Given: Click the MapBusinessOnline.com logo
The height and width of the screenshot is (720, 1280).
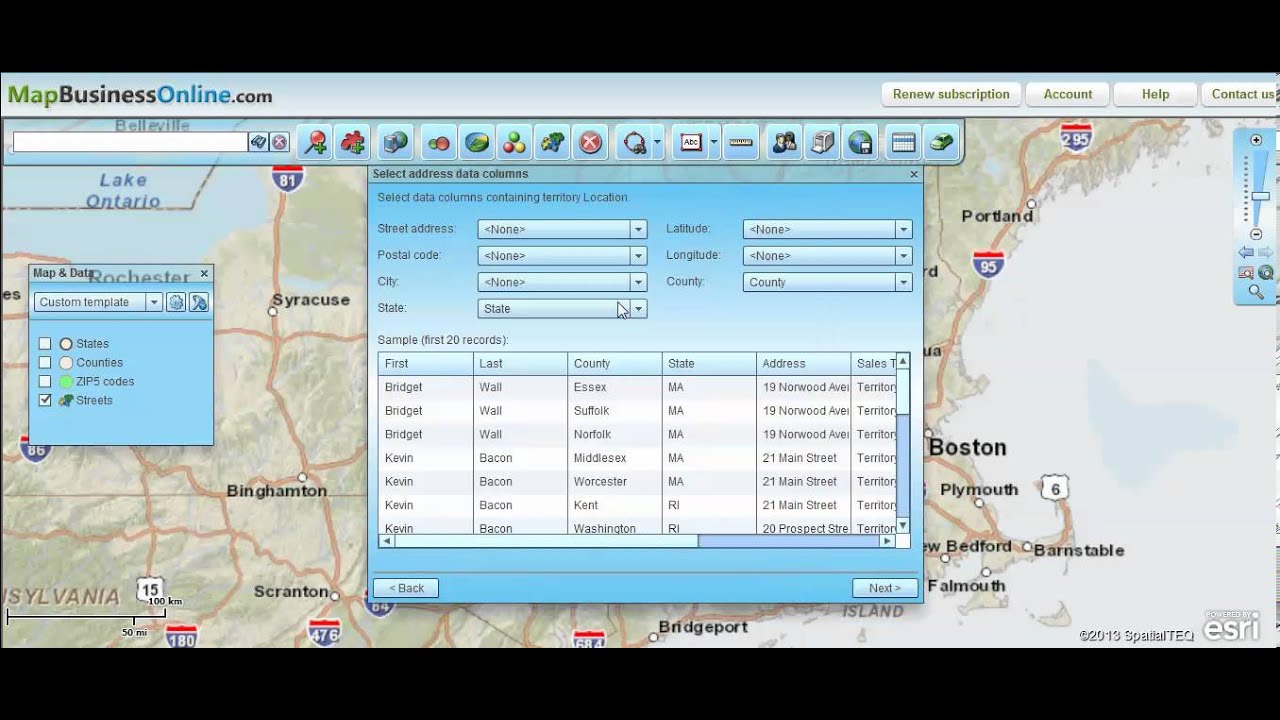Looking at the screenshot, I should coord(140,95).
